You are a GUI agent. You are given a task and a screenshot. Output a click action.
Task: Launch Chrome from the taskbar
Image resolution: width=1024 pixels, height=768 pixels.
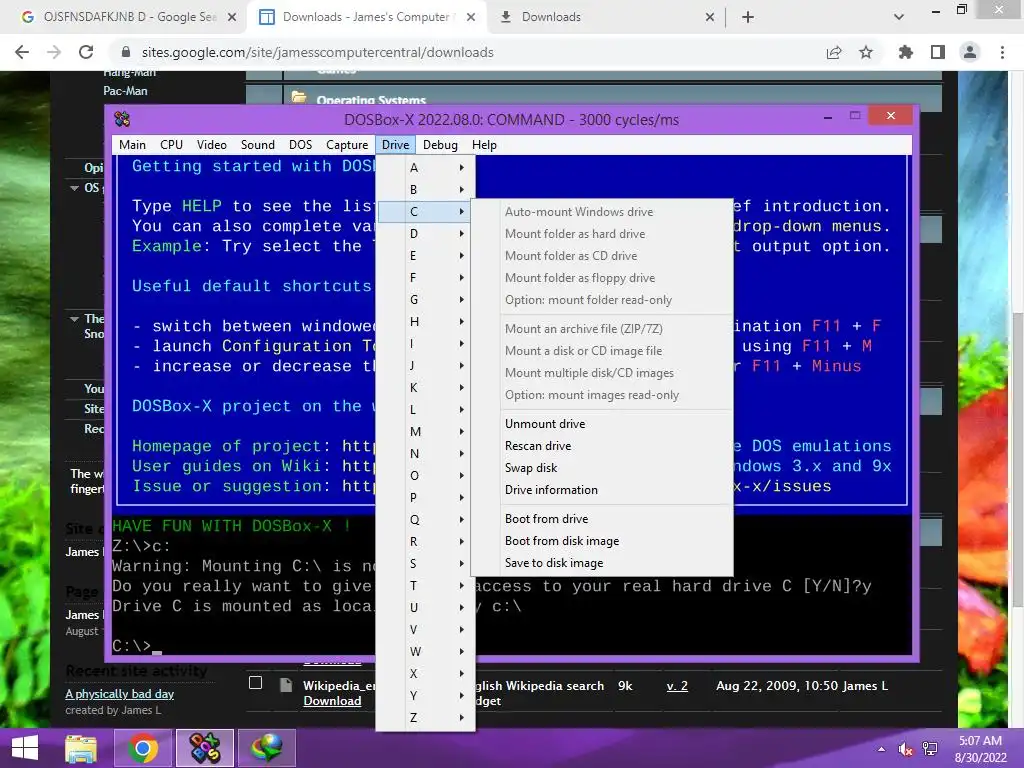[143, 748]
